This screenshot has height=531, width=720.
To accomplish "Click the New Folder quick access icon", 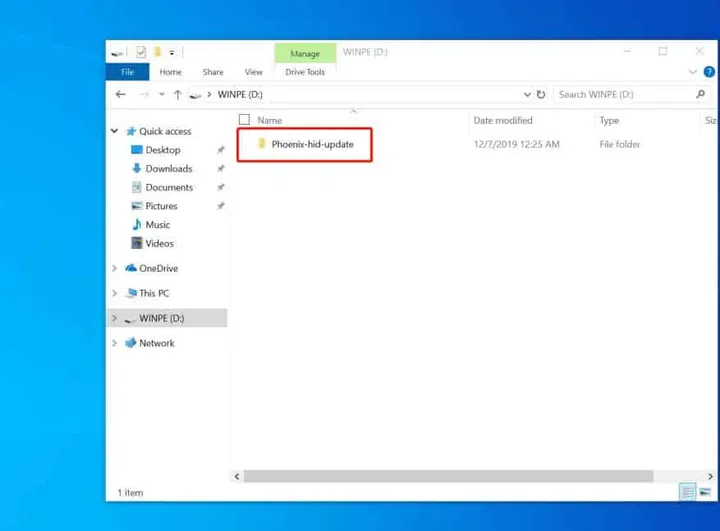I will click(157, 52).
